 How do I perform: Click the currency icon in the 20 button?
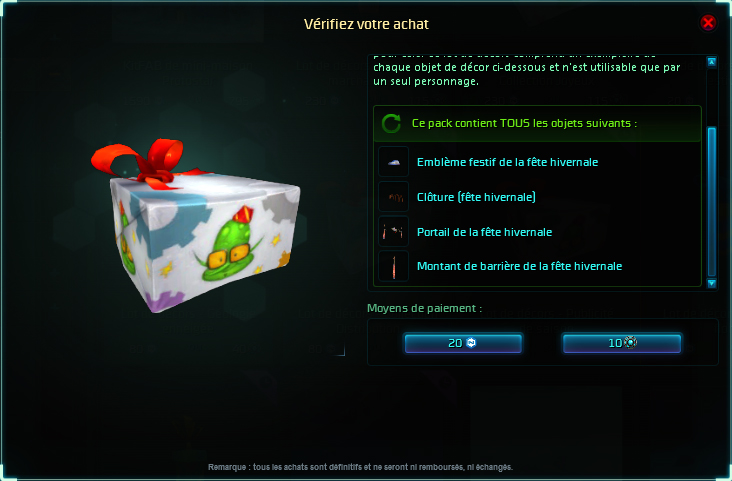click(x=471, y=343)
